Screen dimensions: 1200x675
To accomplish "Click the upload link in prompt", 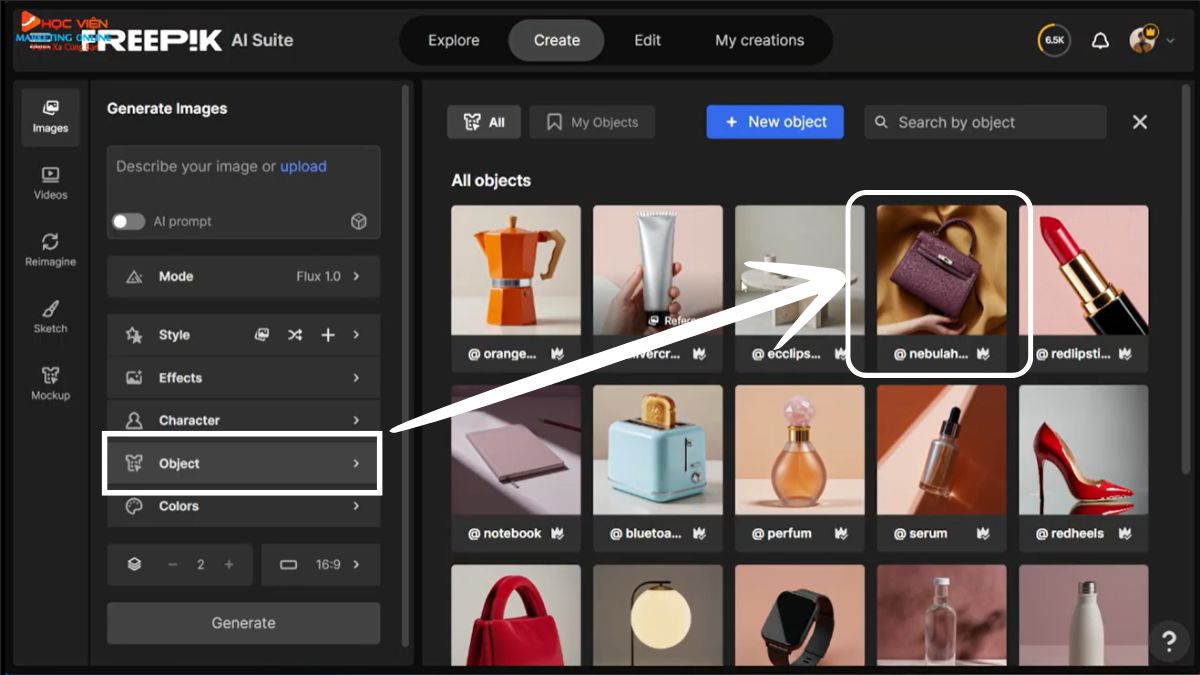I will point(303,167).
